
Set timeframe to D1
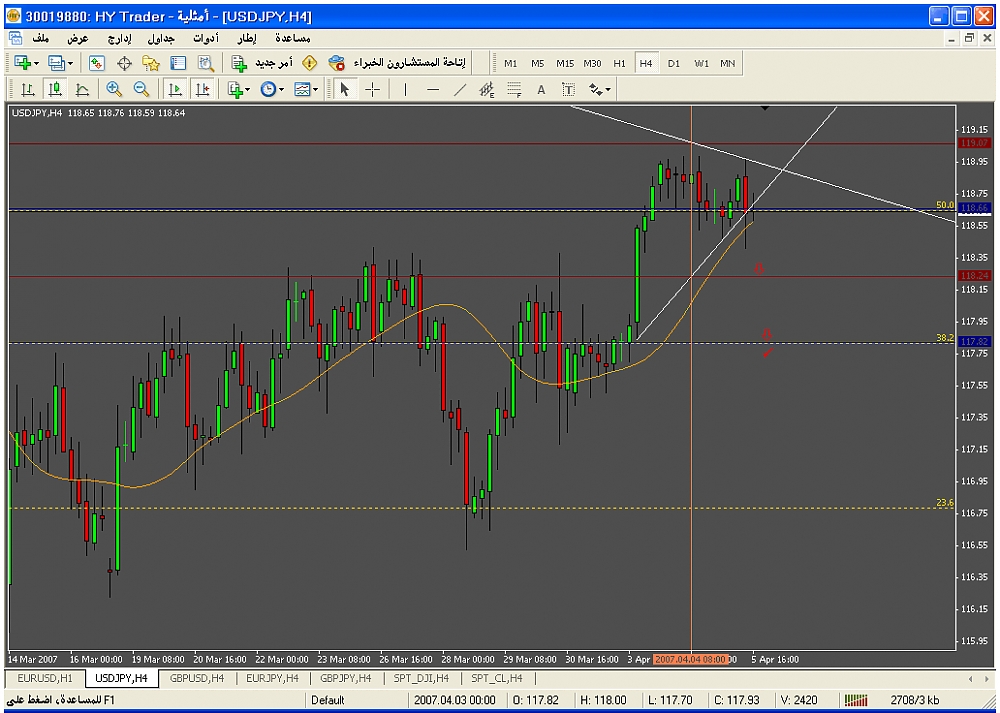[x=673, y=63]
